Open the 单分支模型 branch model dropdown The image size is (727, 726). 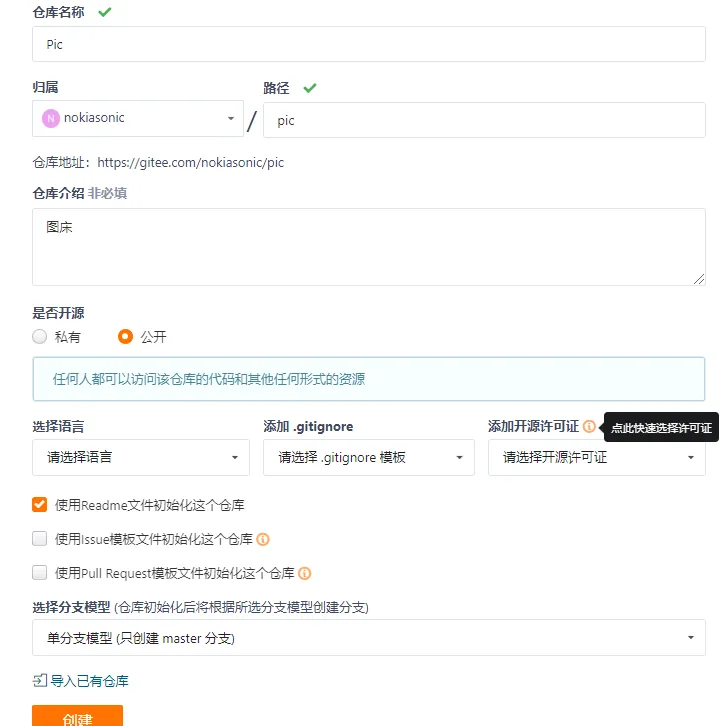369,637
